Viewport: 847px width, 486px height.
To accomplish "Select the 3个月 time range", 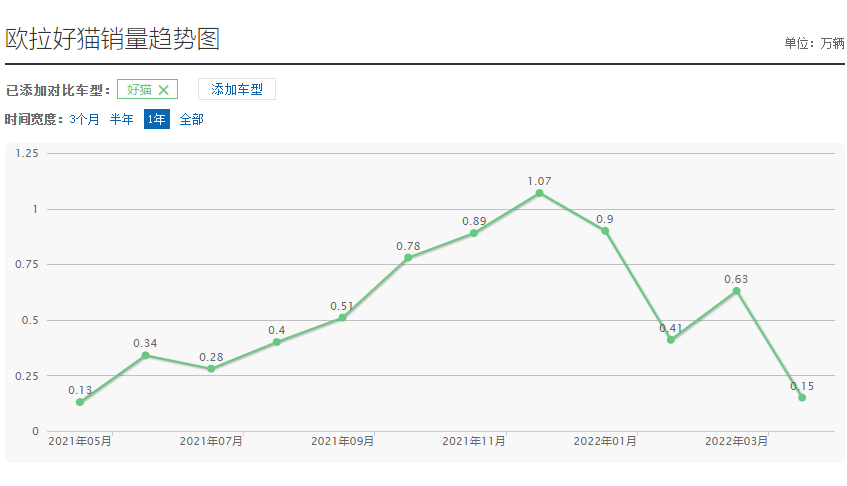I will 84,119.
